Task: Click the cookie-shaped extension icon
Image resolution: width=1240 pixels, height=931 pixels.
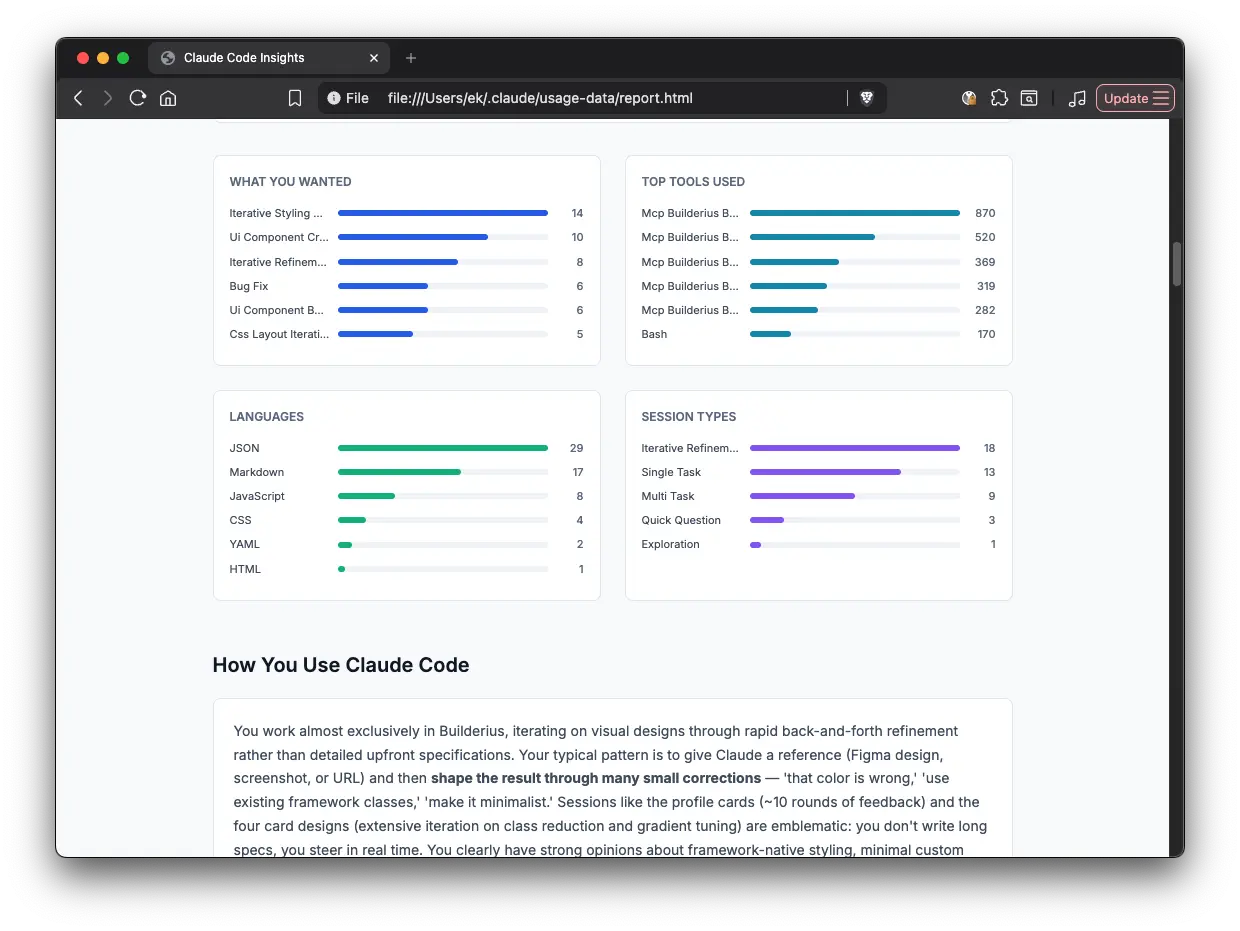Action: click(969, 98)
